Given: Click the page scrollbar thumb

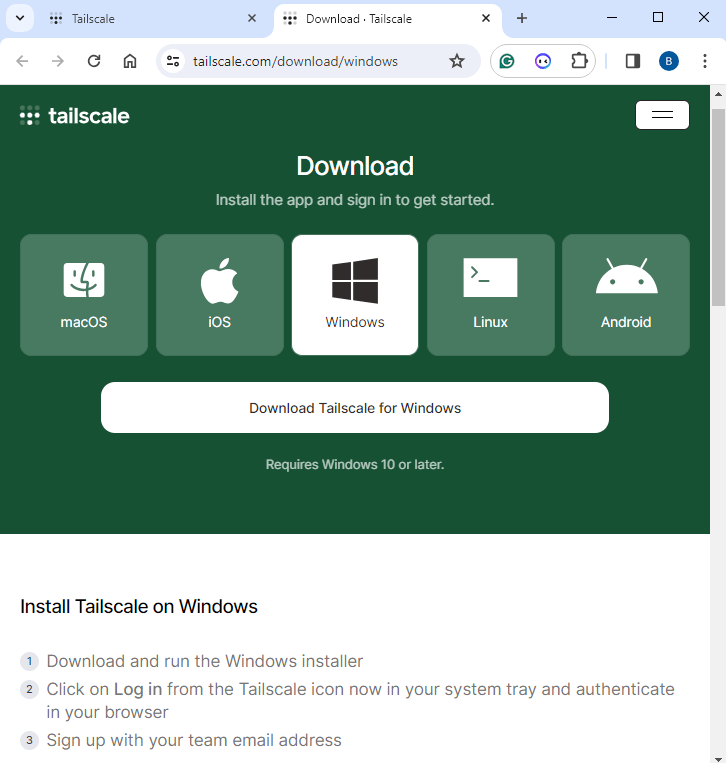Looking at the screenshot, I should point(718,207).
